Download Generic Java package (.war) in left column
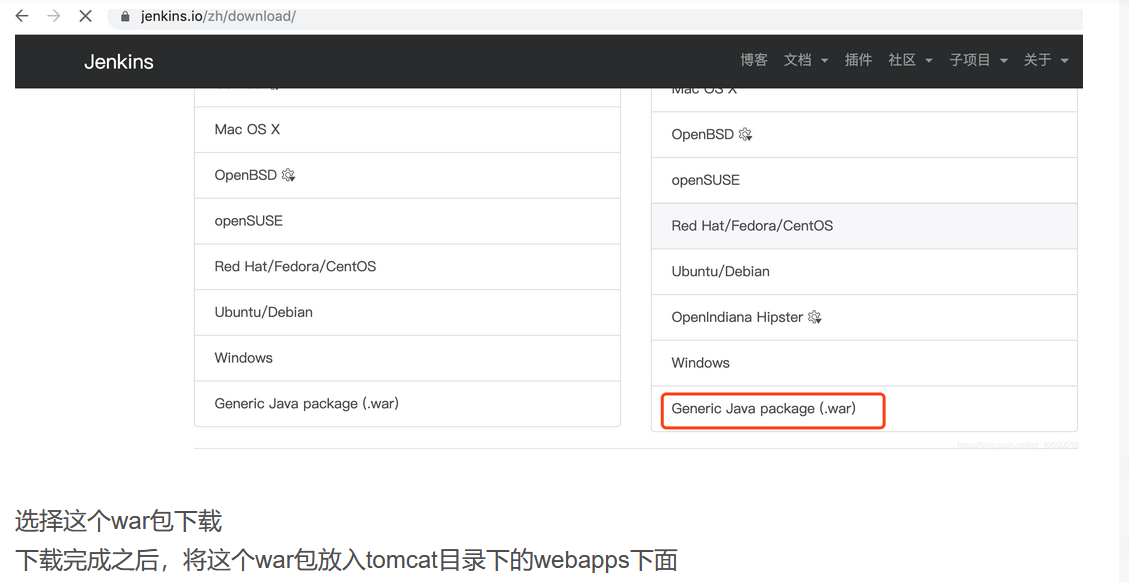The image size is (1129, 582). pyautogui.click(x=408, y=403)
